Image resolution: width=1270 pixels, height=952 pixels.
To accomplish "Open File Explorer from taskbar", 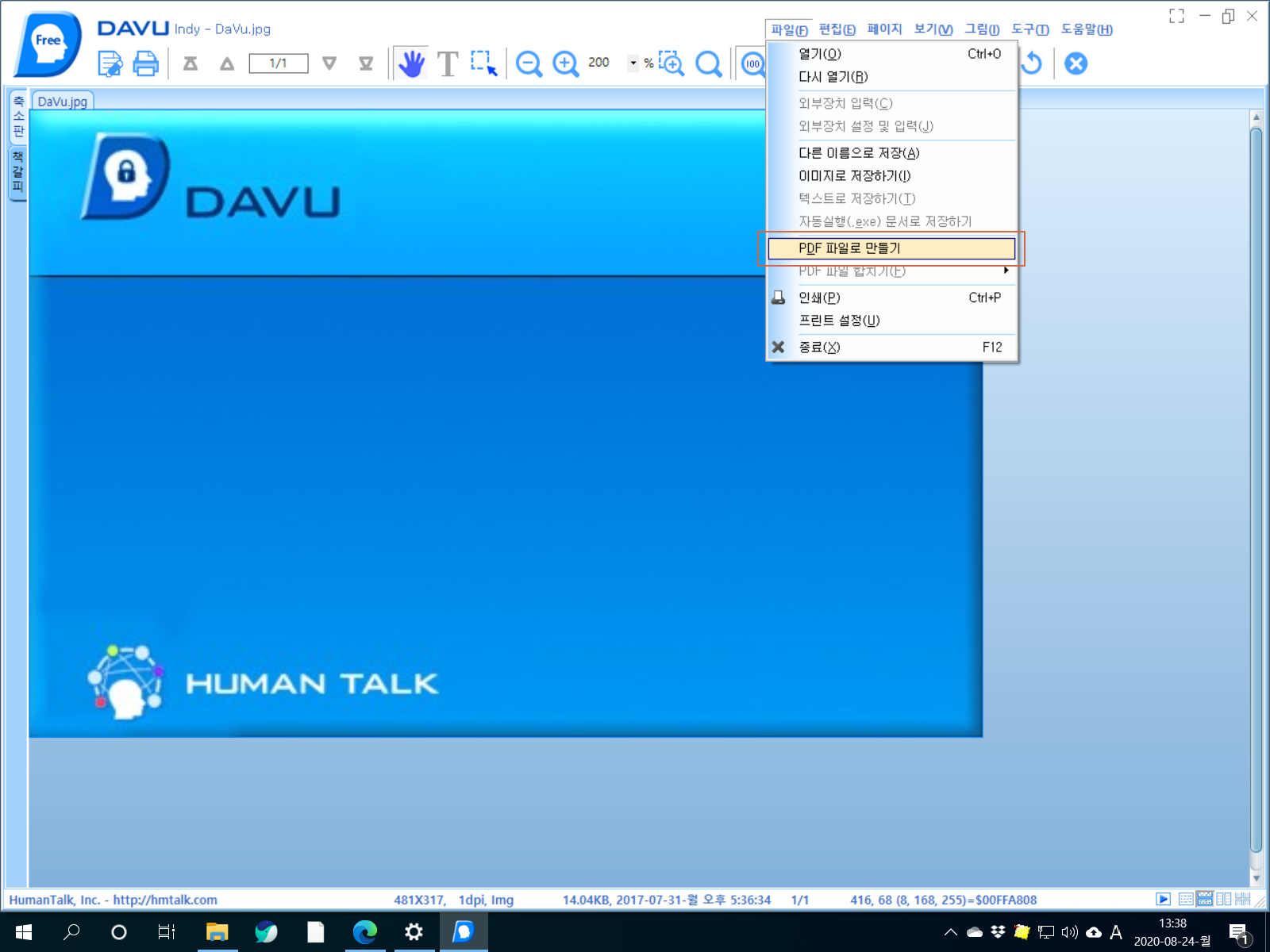I will point(217,932).
